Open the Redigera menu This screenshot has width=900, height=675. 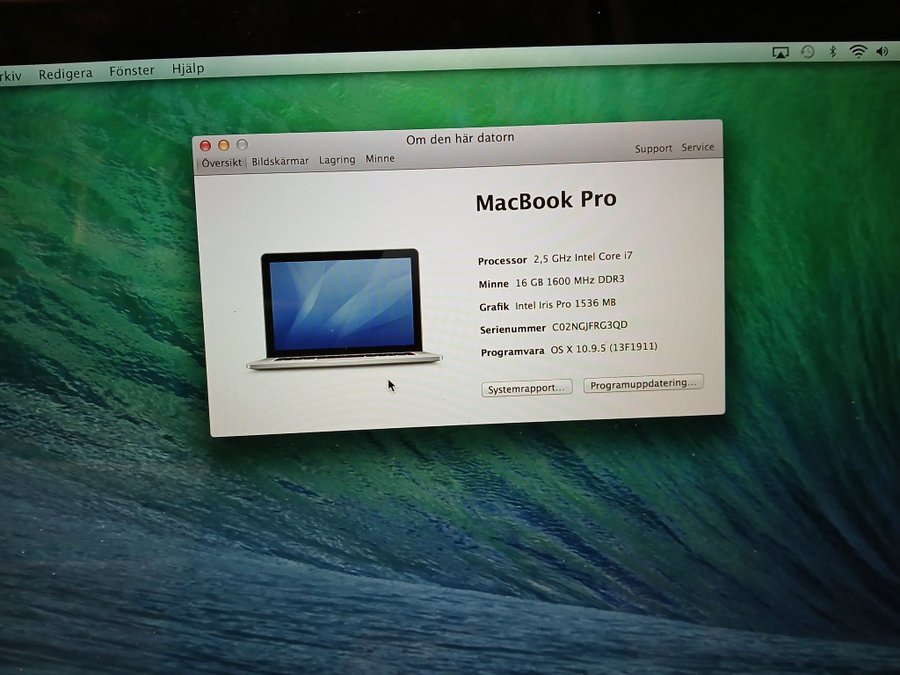tap(65, 73)
